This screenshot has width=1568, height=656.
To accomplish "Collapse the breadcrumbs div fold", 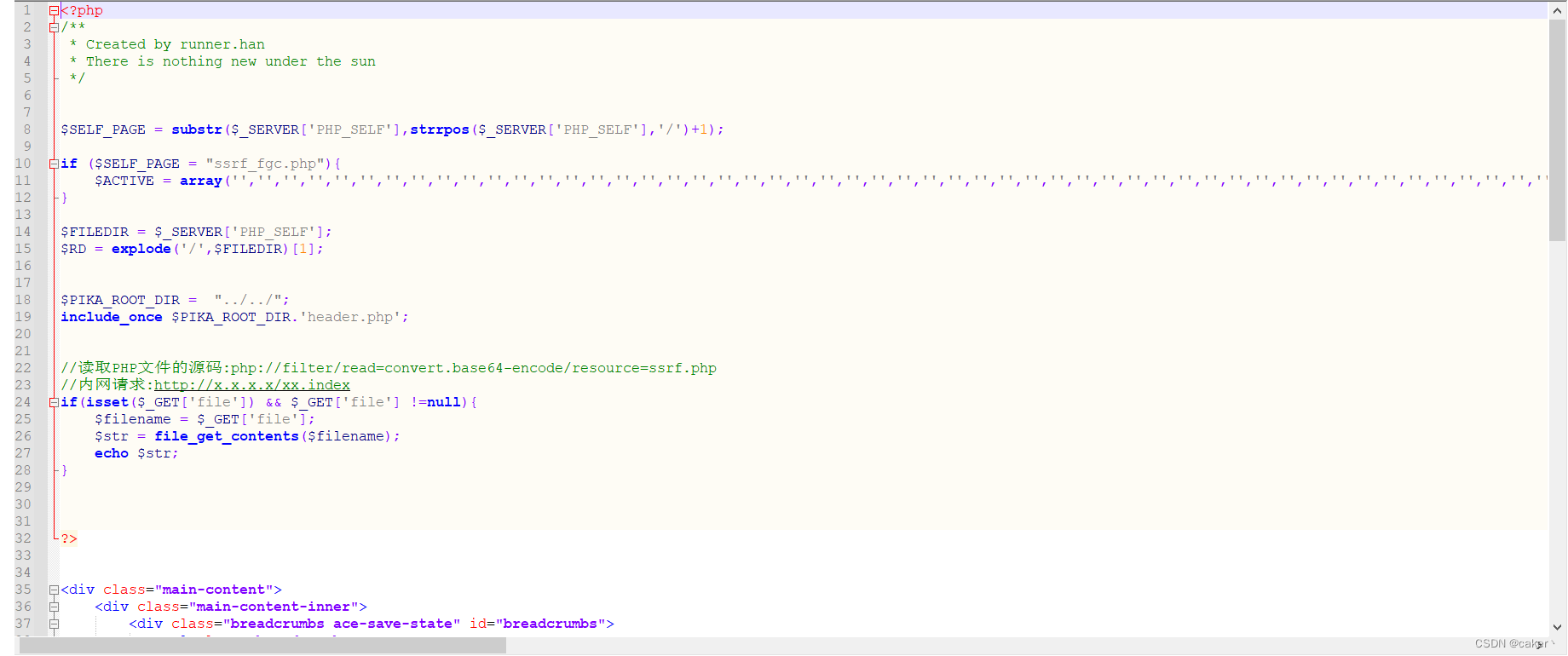I will pyautogui.click(x=54, y=624).
